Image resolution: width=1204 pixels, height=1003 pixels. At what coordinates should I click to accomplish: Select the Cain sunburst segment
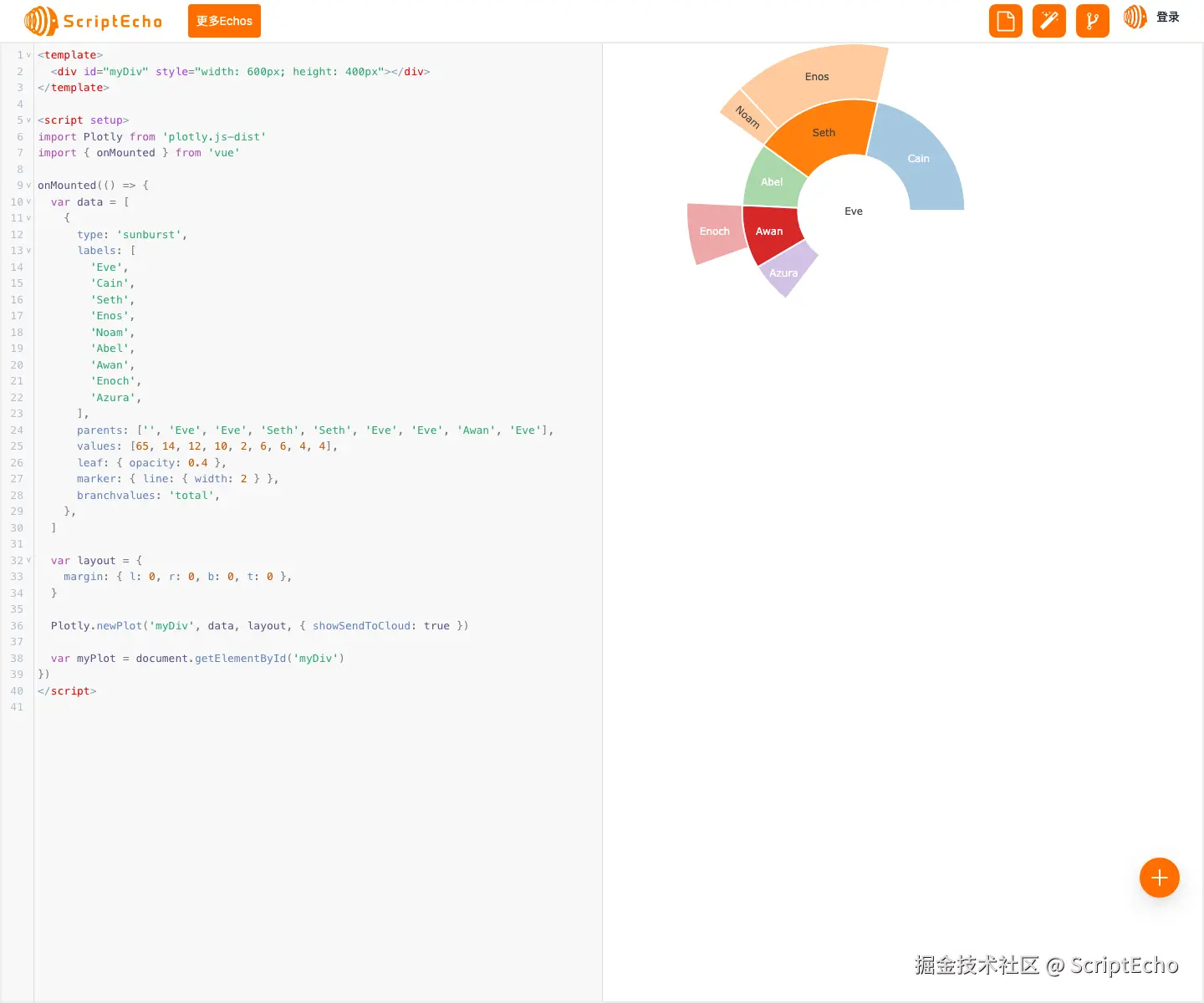[919, 159]
